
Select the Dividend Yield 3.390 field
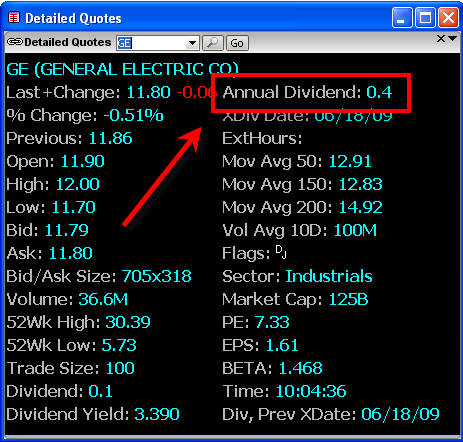(93, 414)
